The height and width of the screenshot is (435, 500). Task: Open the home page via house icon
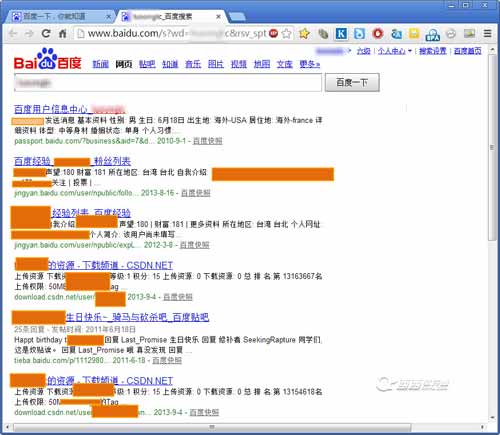62,33
